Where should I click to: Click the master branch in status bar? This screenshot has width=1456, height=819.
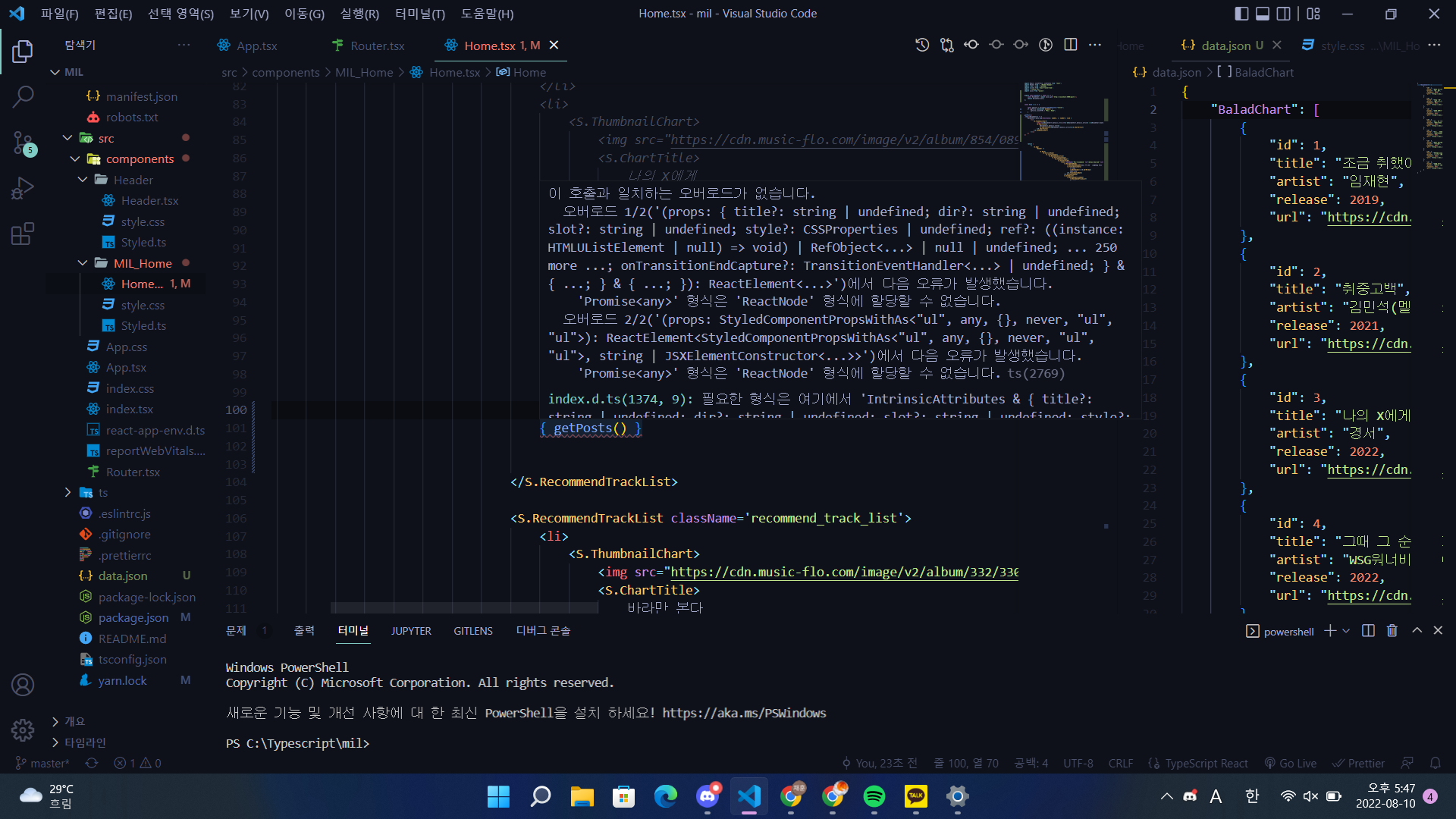[42, 763]
